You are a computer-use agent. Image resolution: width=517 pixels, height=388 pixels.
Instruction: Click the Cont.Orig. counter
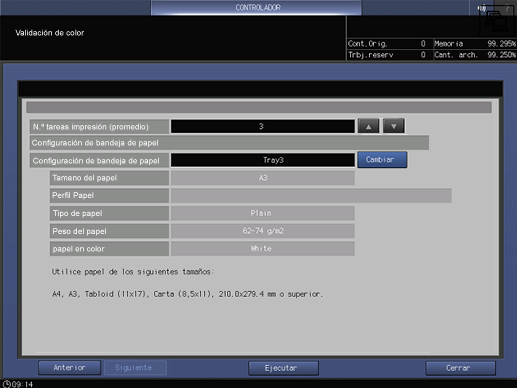coord(387,44)
